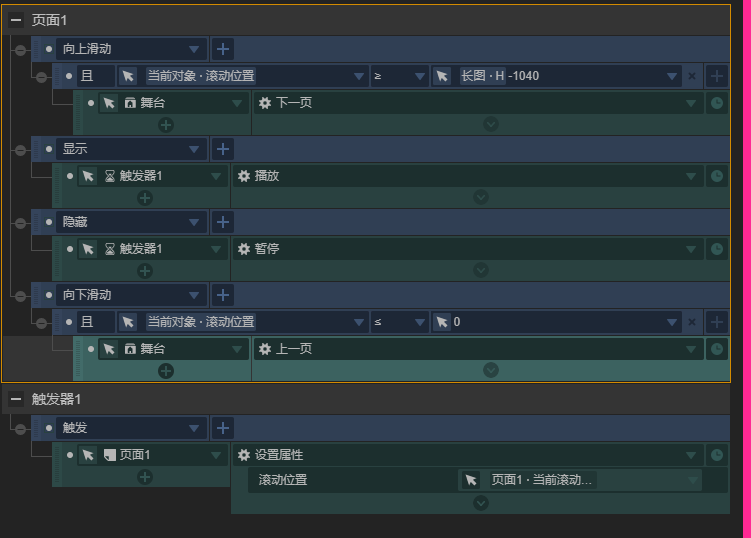The image size is (751, 538).
Task: Delete the ≤ 0 condition
Action: point(692,322)
